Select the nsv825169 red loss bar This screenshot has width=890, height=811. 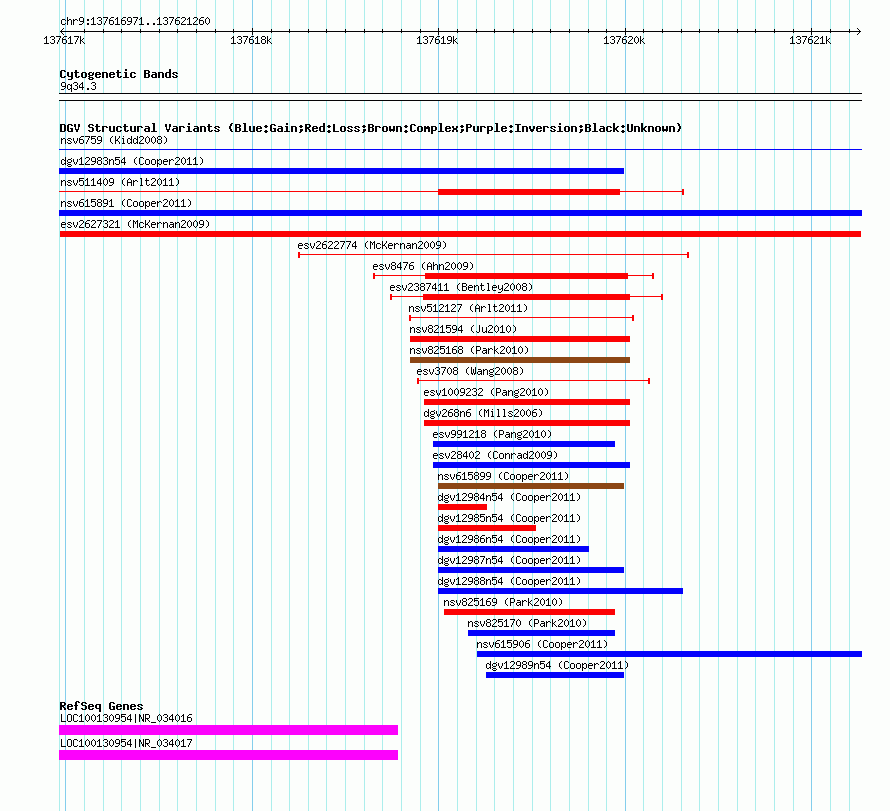(529, 612)
